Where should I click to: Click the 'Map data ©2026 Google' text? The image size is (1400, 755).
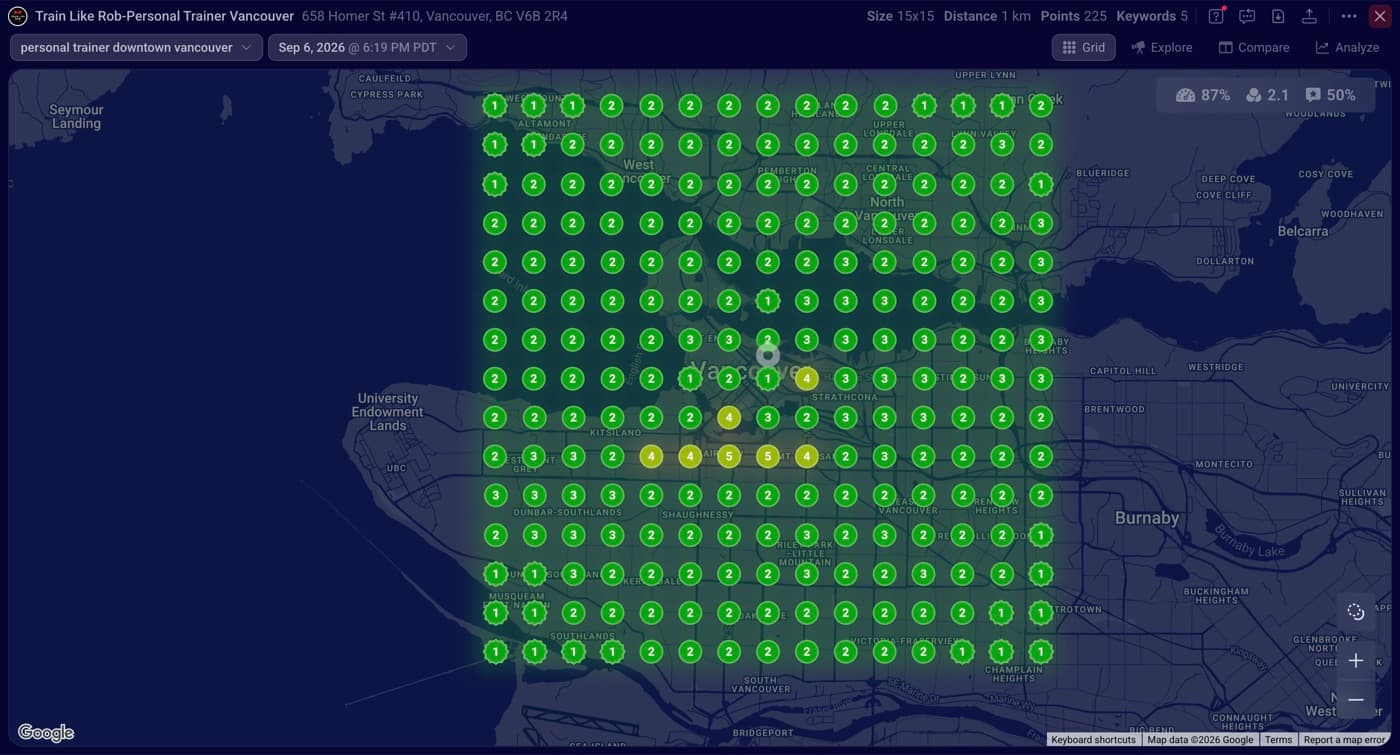point(1200,740)
